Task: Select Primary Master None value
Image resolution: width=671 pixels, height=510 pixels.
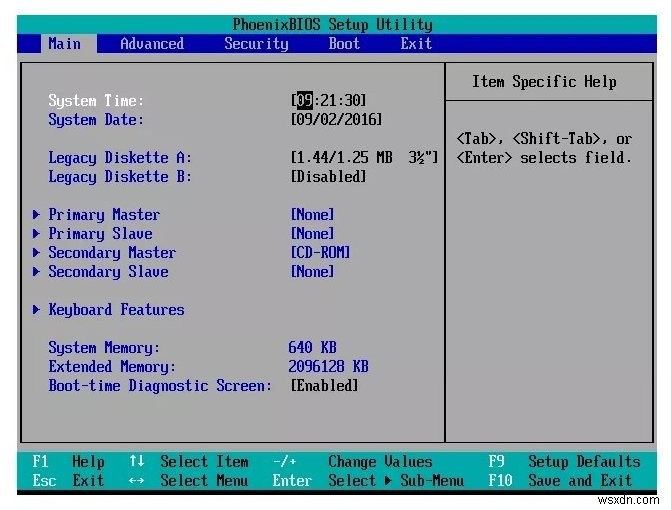Action: coord(312,214)
